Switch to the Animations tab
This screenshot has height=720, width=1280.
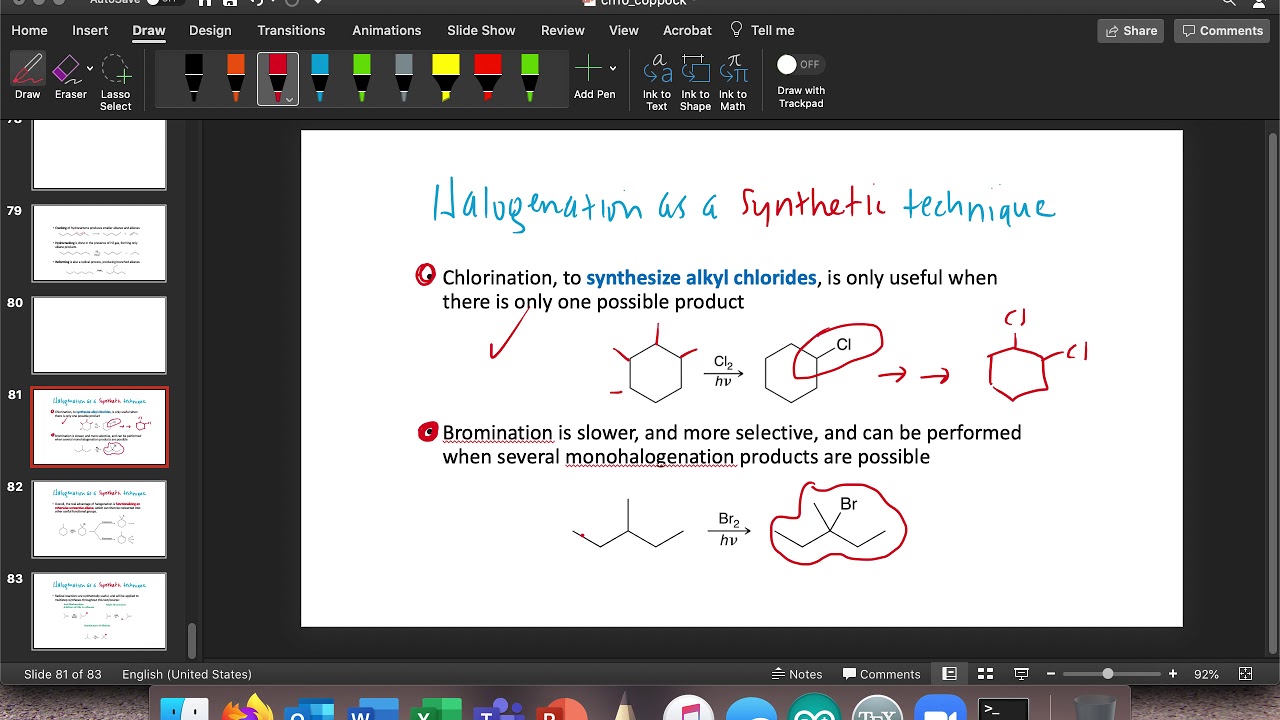point(386,30)
